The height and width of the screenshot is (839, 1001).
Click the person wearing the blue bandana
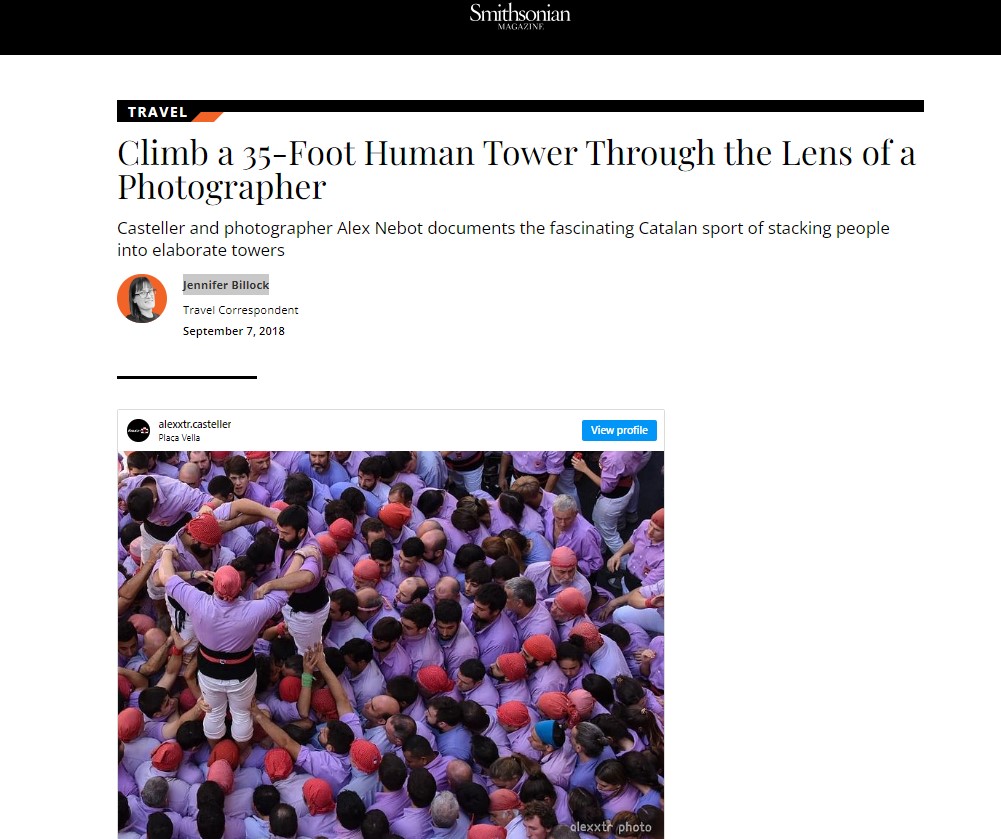point(550,734)
